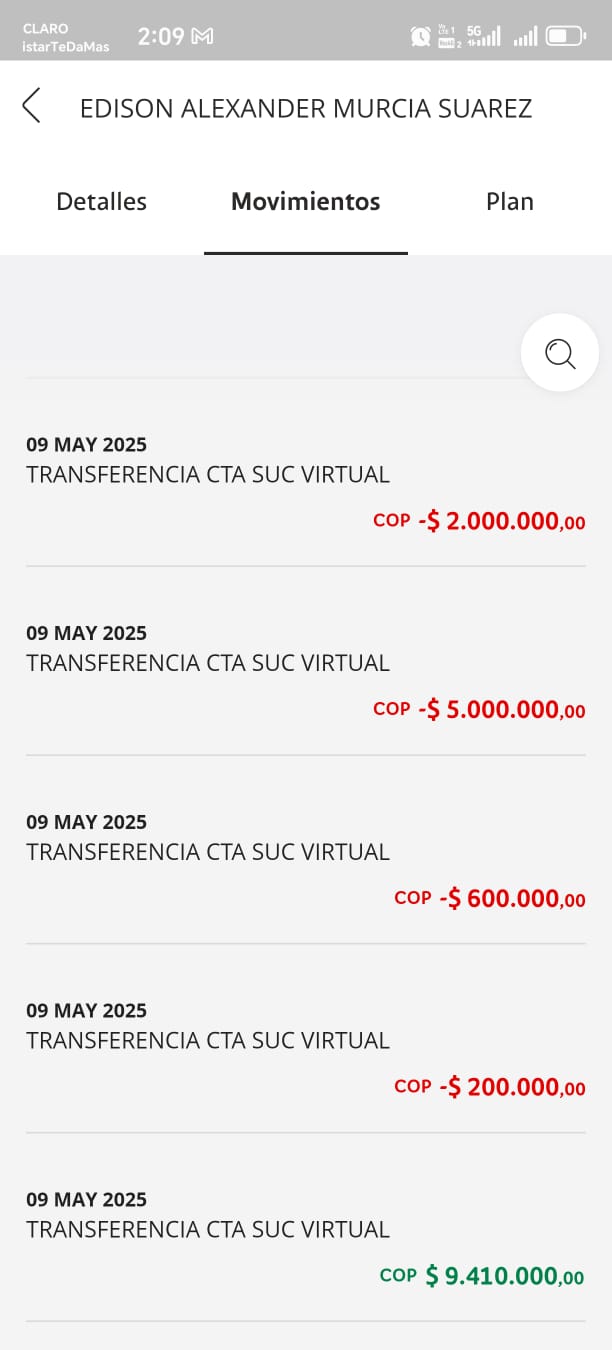
Task: Tap the second SIM signal bars icon
Action: (525, 37)
